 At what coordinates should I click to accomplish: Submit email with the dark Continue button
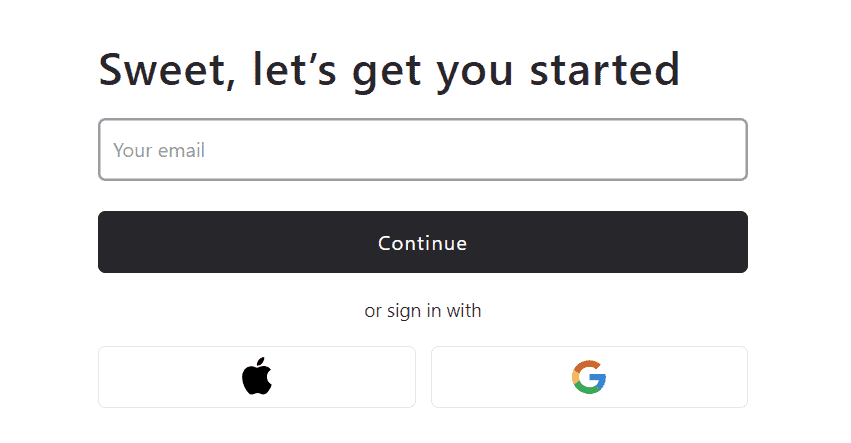pyautogui.click(x=423, y=242)
